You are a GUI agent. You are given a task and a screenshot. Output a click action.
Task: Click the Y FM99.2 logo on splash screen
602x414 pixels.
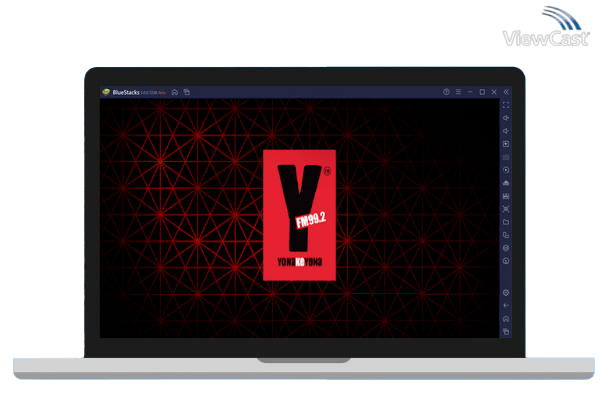299,215
